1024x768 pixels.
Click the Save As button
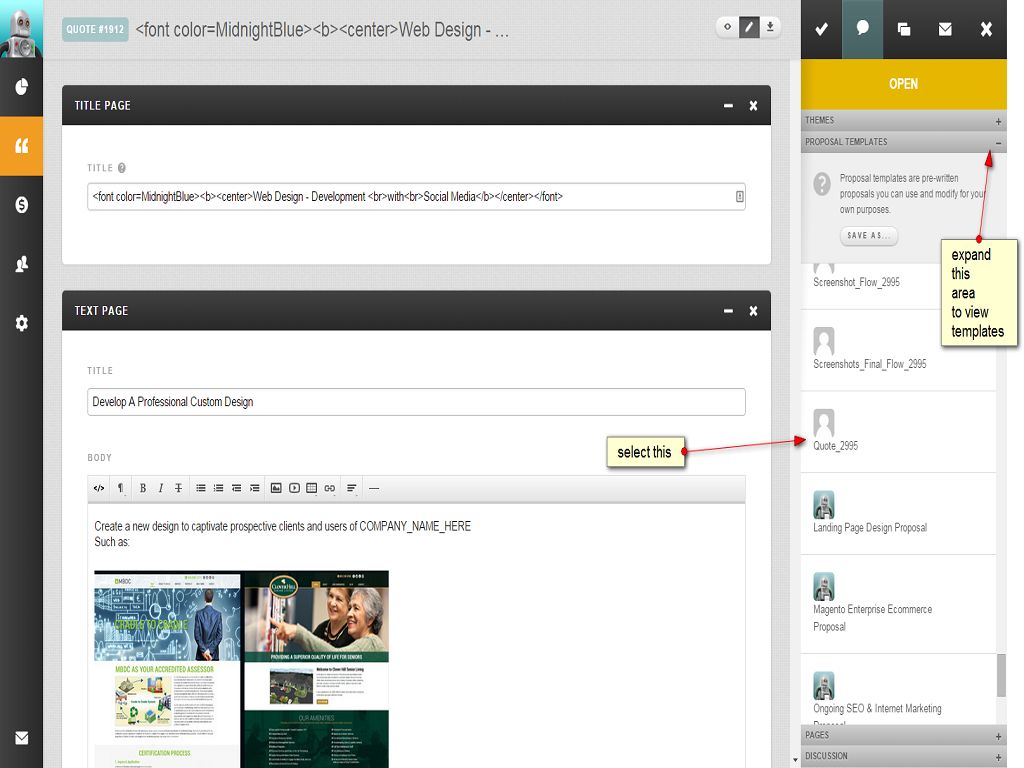tap(868, 236)
